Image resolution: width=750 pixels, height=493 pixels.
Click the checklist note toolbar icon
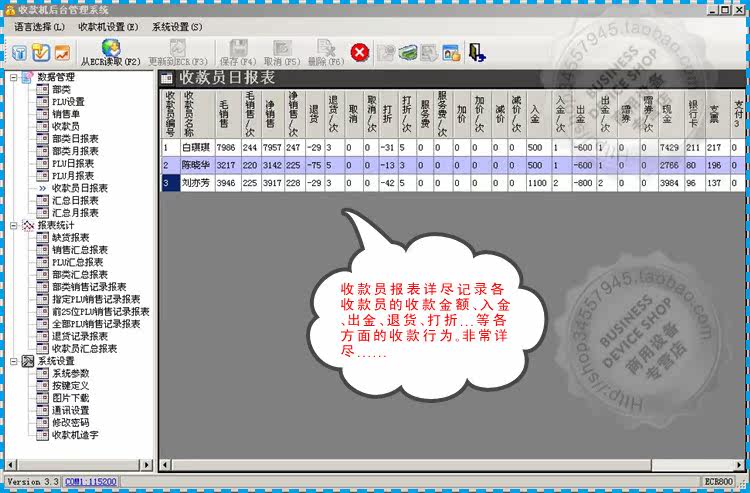pos(41,53)
